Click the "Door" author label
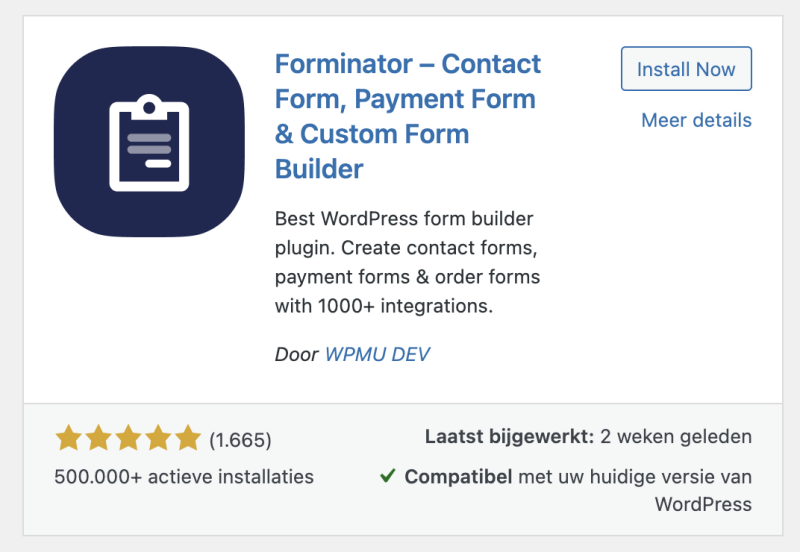The image size is (800, 552). tap(296, 354)
